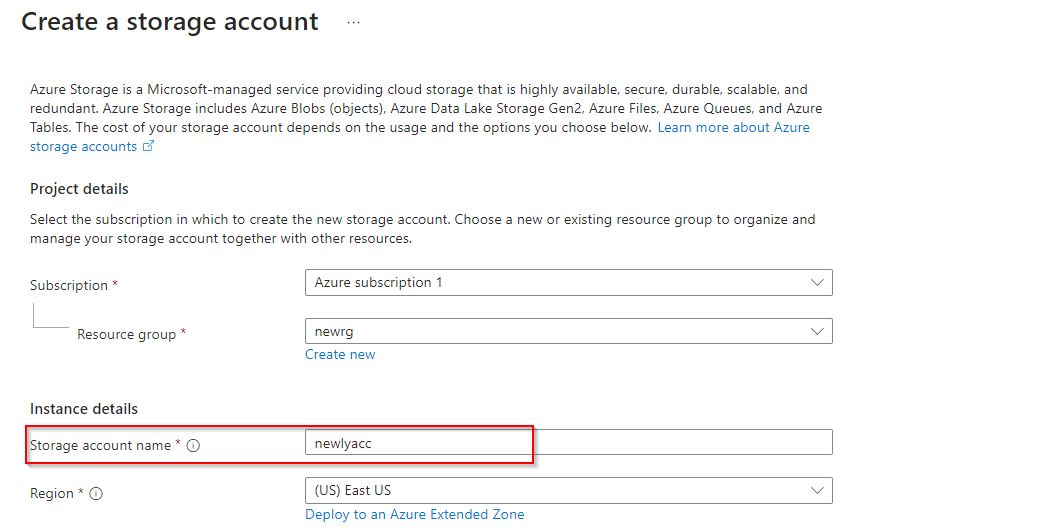
Task: Open Learn more about Azure storage accounts link
Action: (733, 128)
